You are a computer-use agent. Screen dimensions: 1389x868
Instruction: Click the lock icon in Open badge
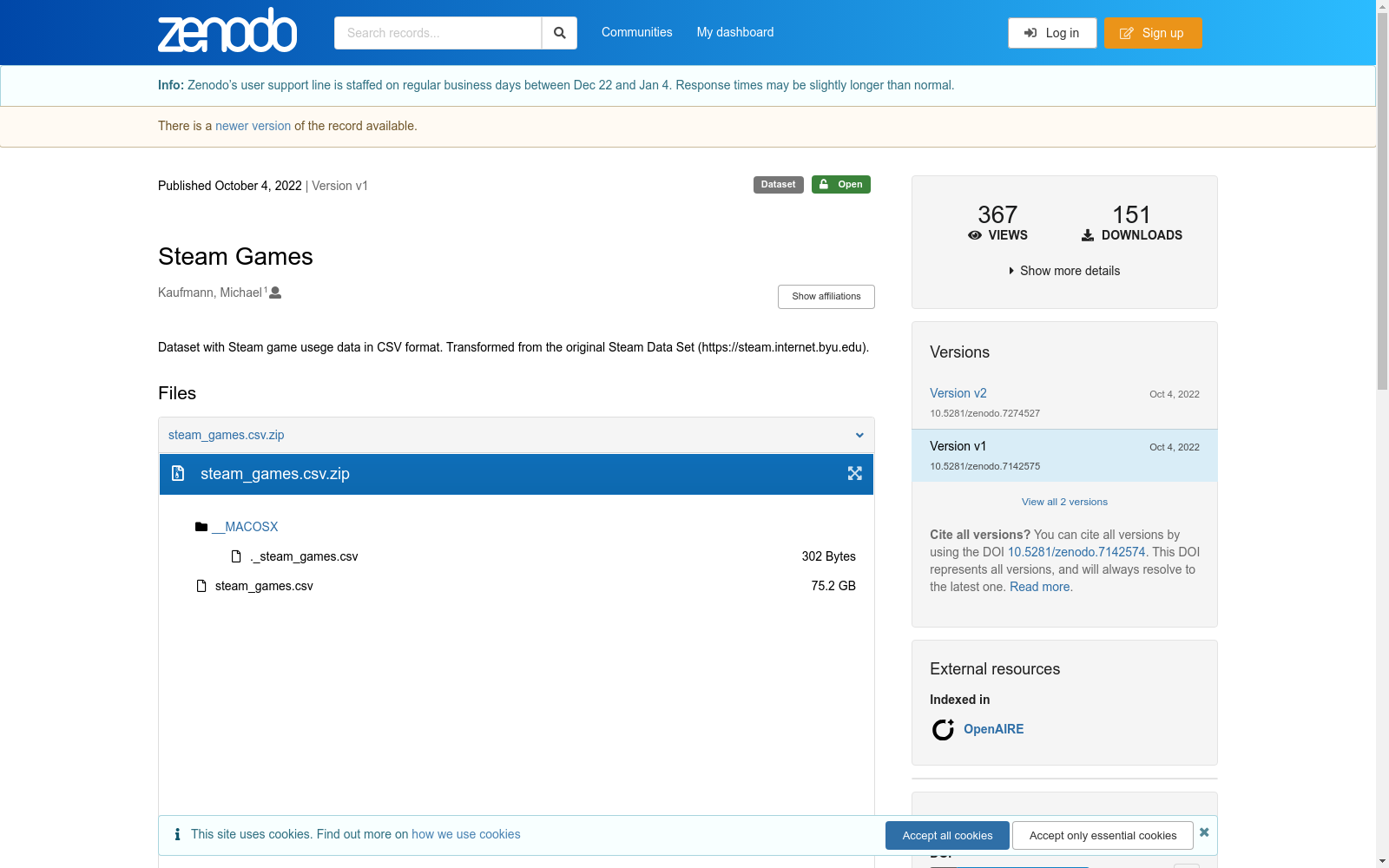click(x=824, y=184)
